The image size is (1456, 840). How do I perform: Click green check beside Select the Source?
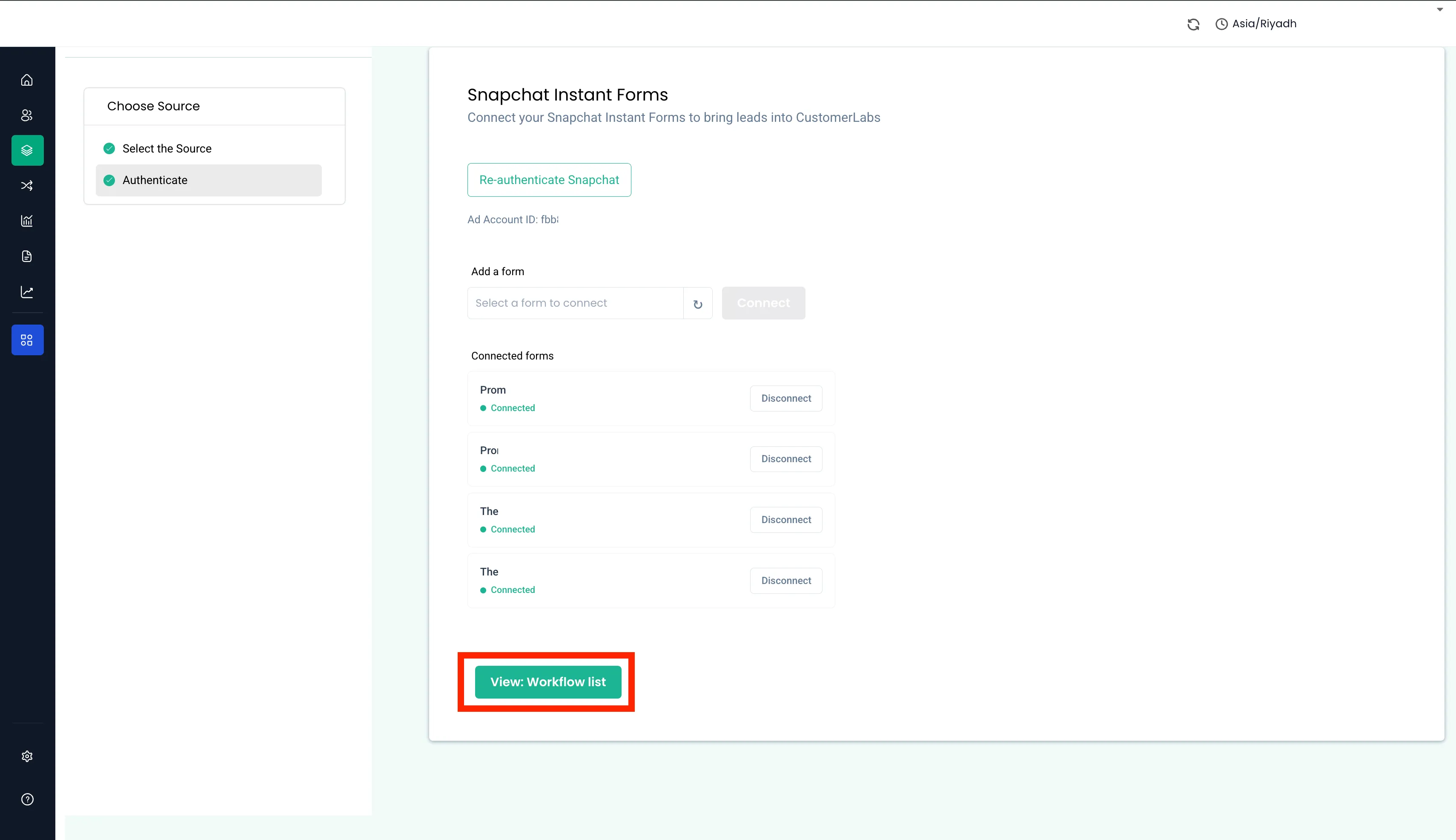tap(109, 148)
